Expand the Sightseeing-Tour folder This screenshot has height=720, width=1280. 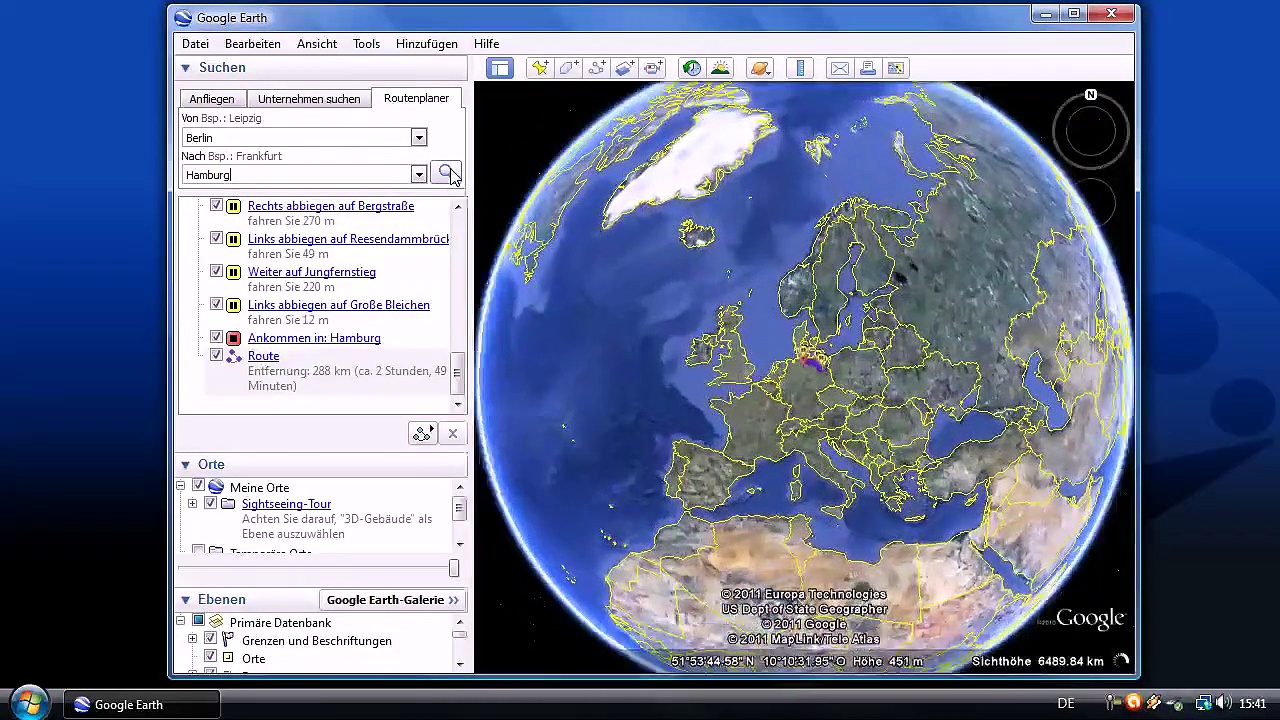click(192, 504)
